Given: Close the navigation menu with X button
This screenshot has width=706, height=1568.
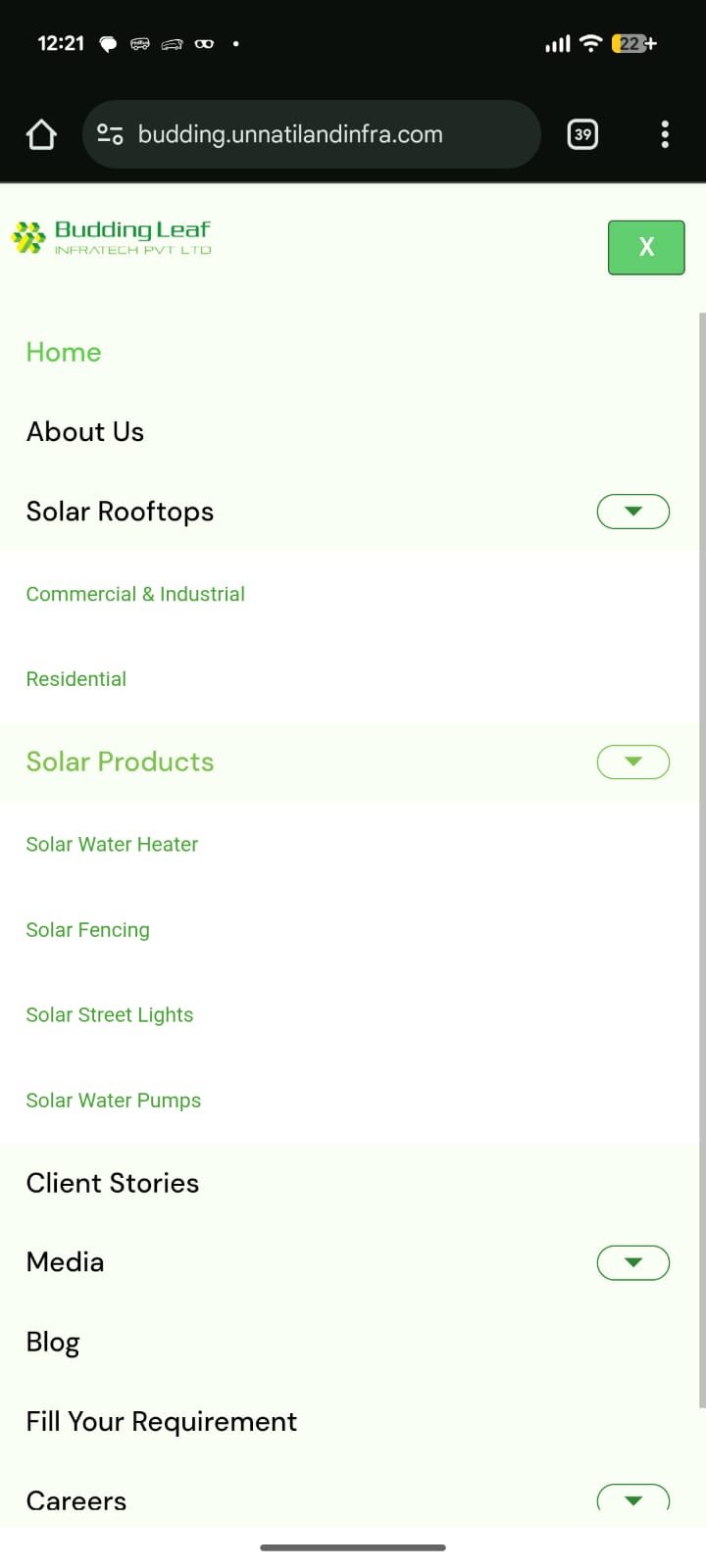Looking at the screenshot, I should [x=646, y=247].
